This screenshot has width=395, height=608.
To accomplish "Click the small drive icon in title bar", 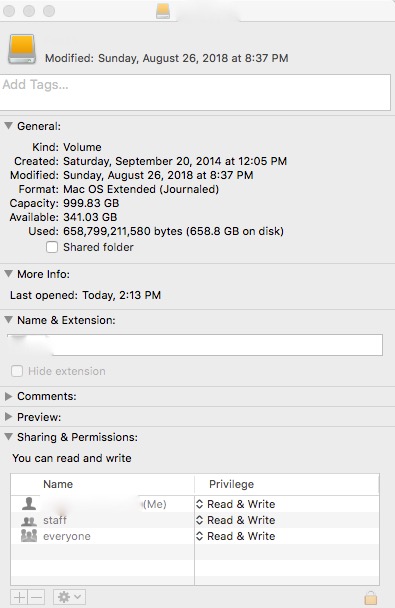I will (163, 11).
